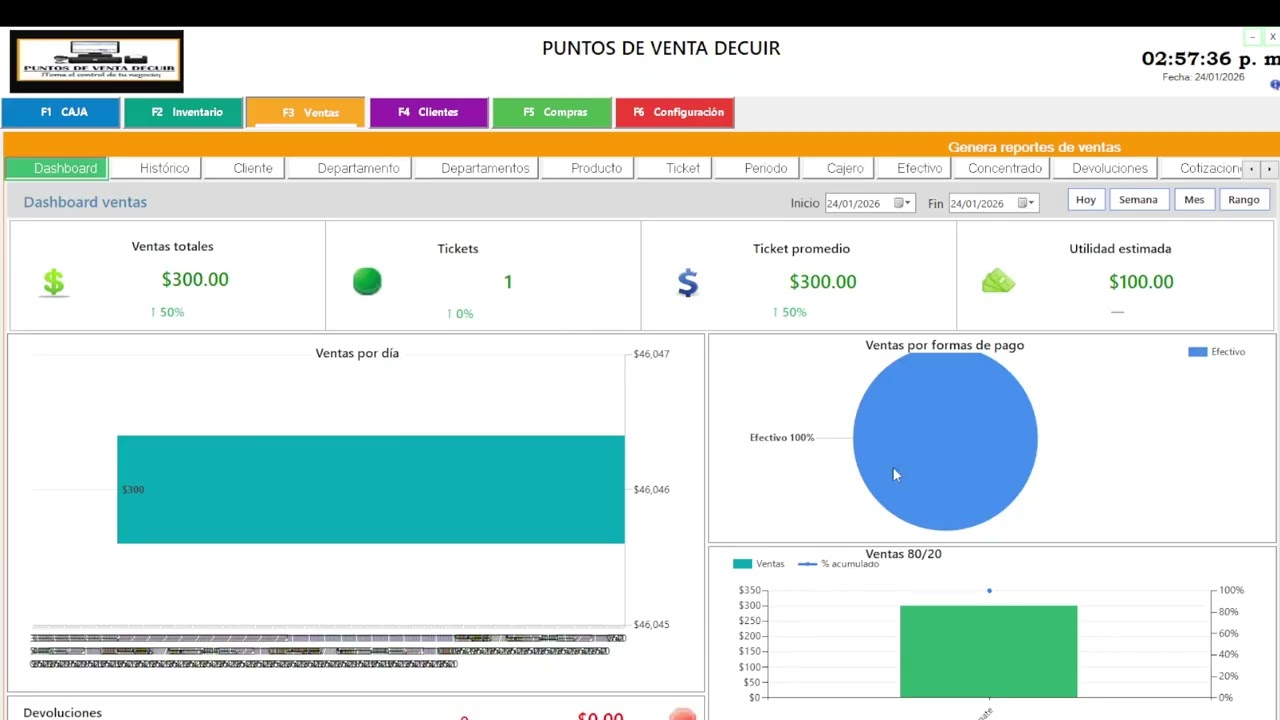The width and height of the screenshot is (1280, 720).
Task: Click the Efectivo legend color swatch
Action: [x=1197, y=352]
